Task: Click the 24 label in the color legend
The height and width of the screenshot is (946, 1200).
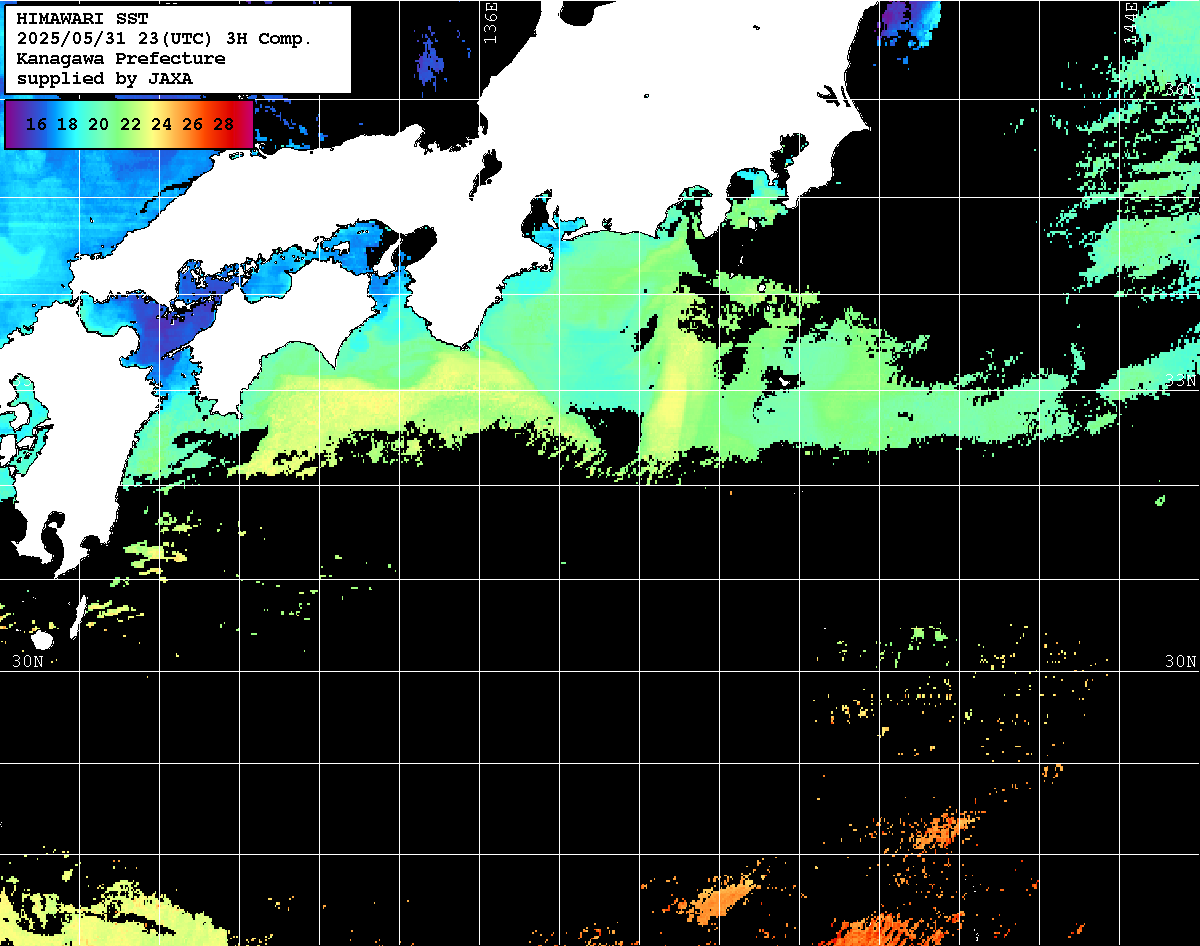Action: pos(161,125)
